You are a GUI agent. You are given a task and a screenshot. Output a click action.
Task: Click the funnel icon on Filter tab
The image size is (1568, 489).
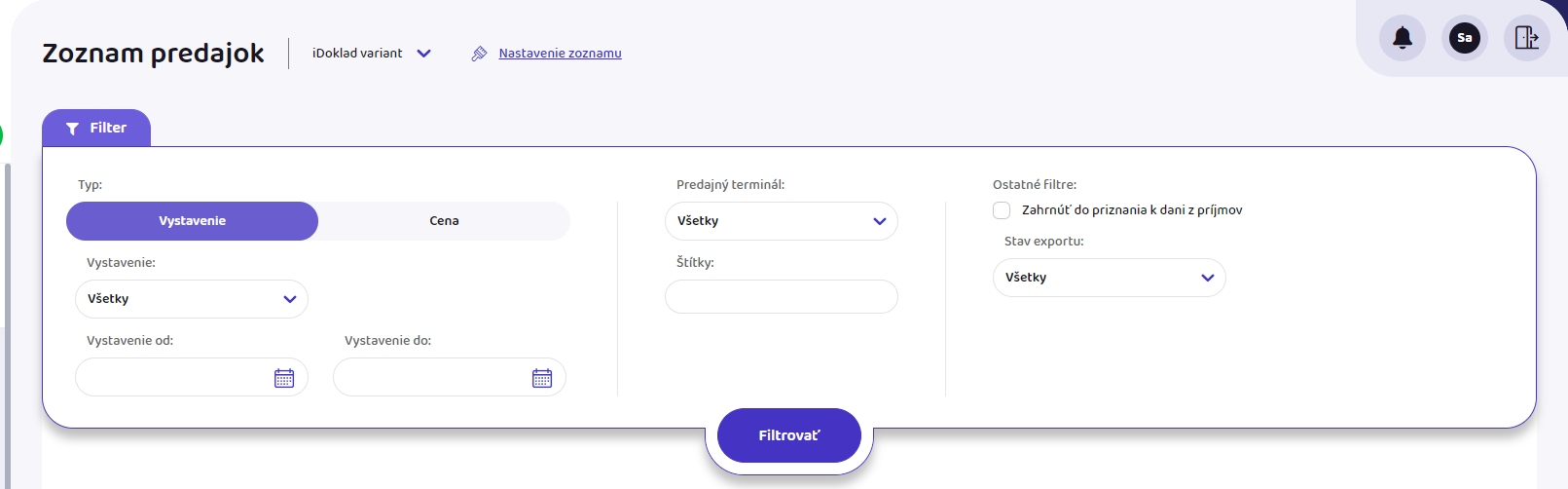click(x=72, y=129)
